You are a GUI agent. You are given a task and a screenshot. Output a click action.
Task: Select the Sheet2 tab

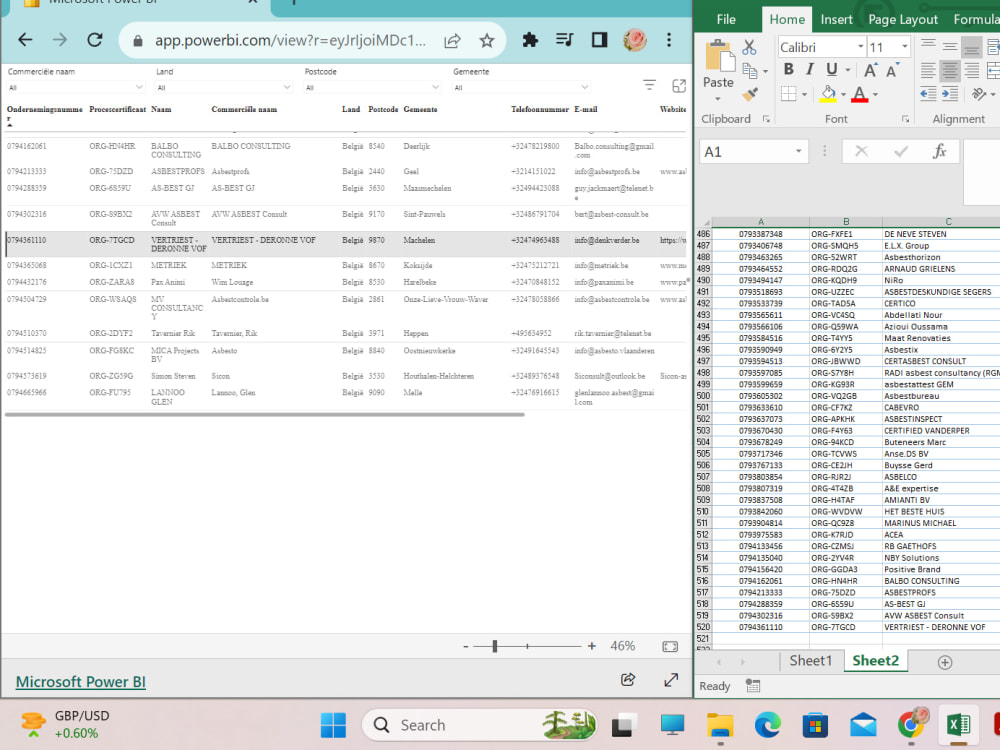click(x=875, y=661)
